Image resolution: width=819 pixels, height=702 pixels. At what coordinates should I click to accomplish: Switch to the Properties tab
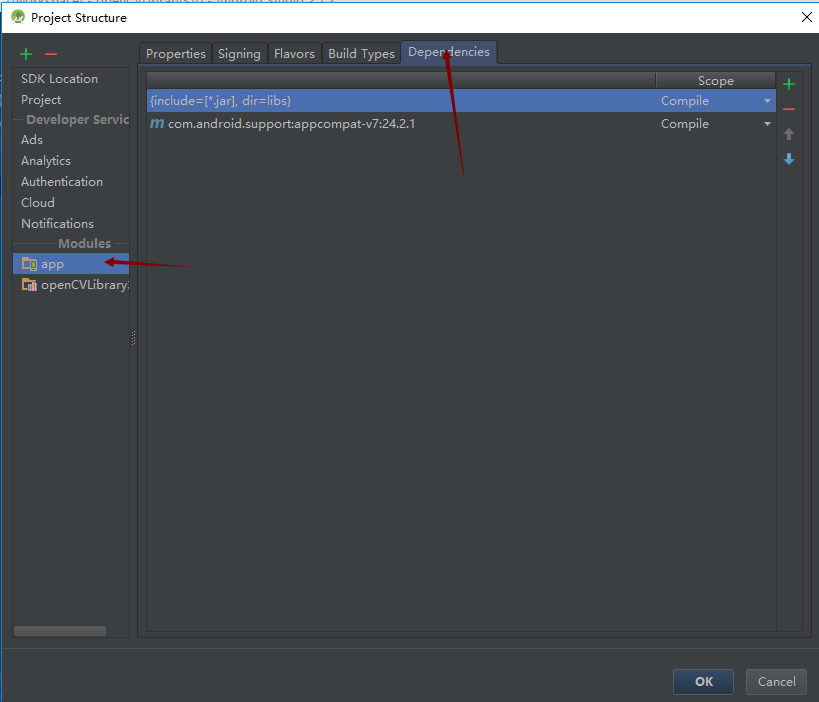click(x=176, y=54)
